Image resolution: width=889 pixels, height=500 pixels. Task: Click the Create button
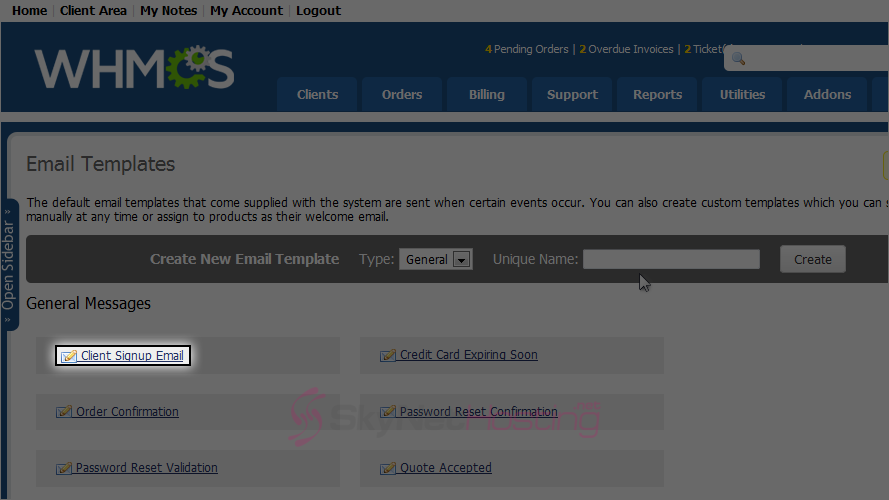click(812, 259)
